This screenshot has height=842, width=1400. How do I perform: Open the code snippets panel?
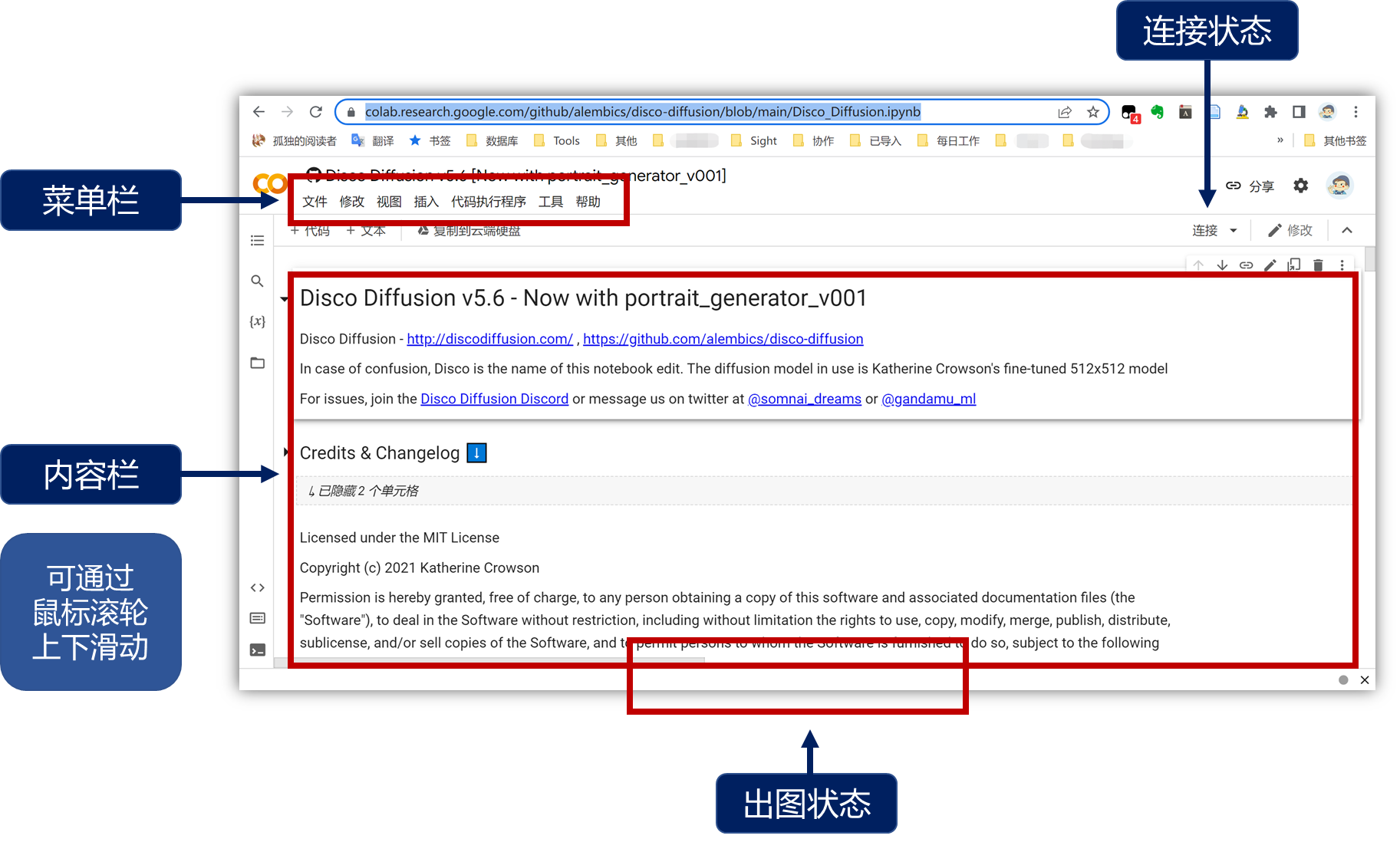[x=258, y=588]
